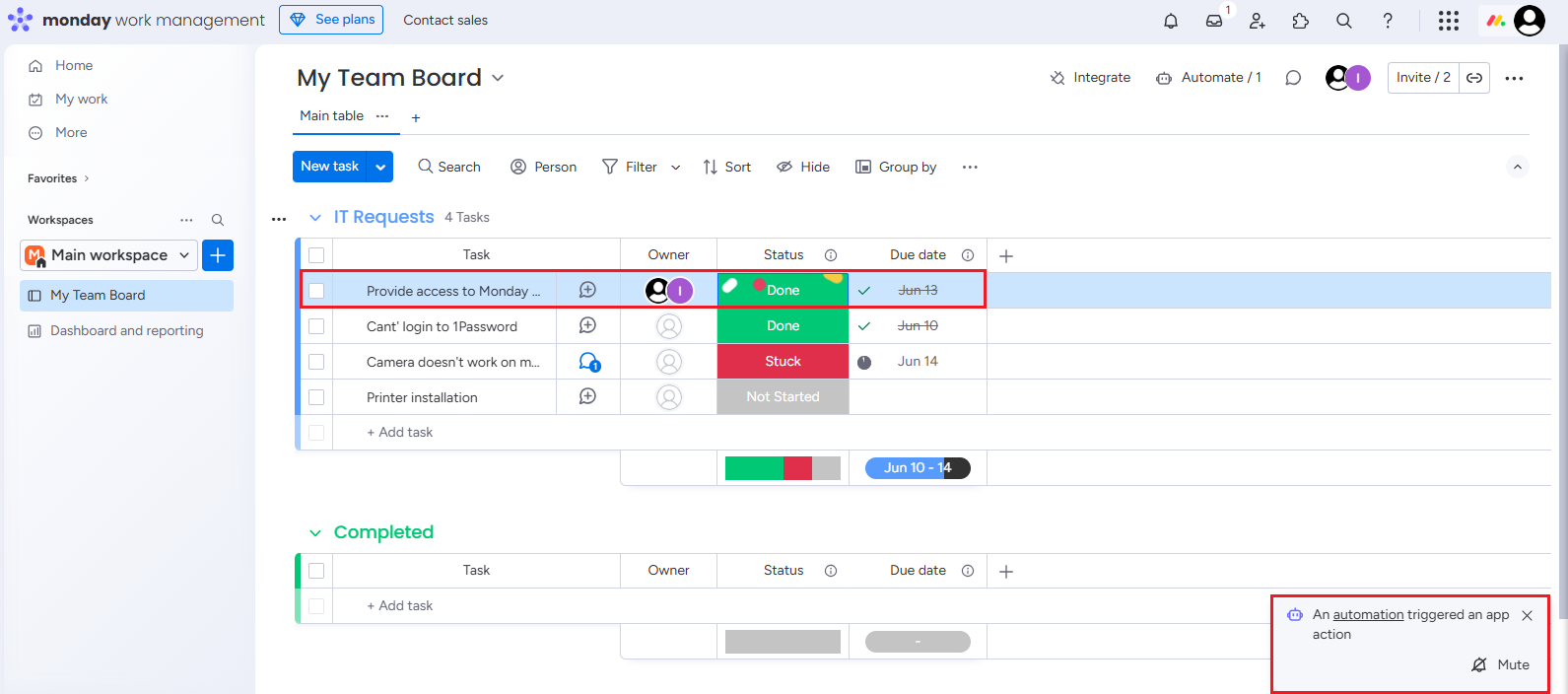Set status for Printer installation Not Started cell
The height and width of the screenshot is (694, 1568).
(x=783, y=397)
